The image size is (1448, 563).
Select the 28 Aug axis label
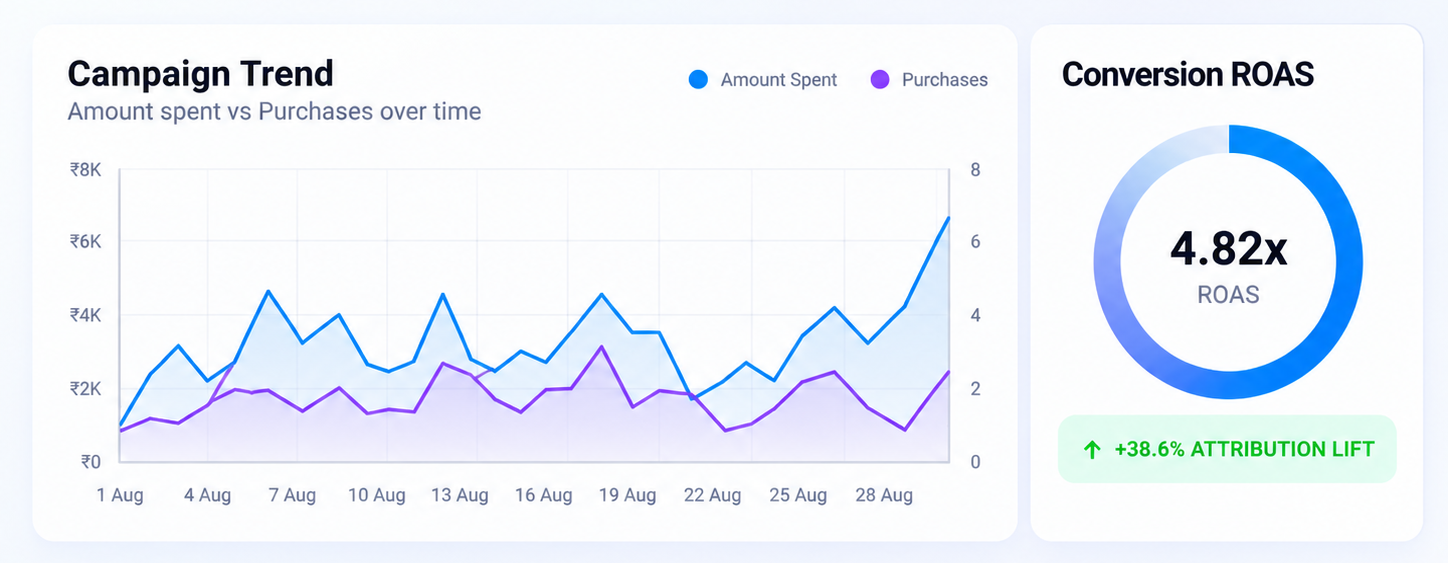(884, 495)
